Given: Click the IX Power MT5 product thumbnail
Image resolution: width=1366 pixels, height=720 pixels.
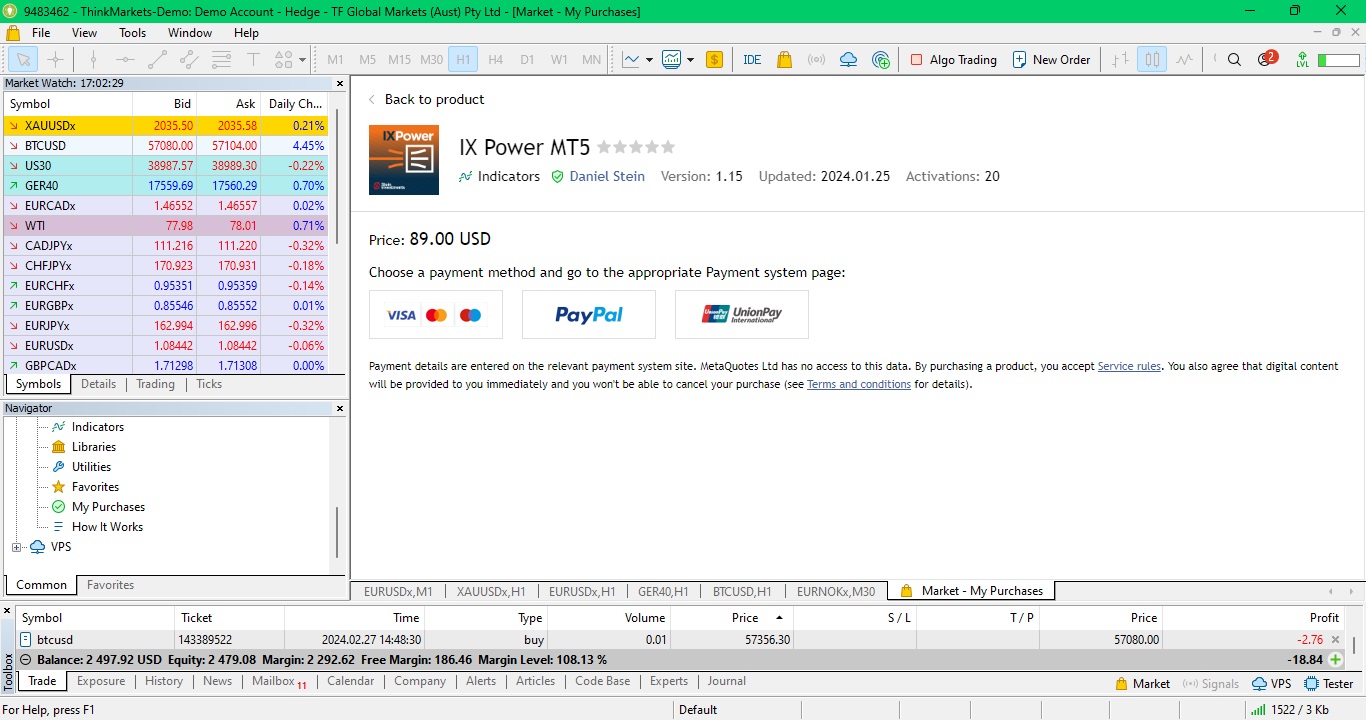Looking at the screenshot, I should 404,160.
